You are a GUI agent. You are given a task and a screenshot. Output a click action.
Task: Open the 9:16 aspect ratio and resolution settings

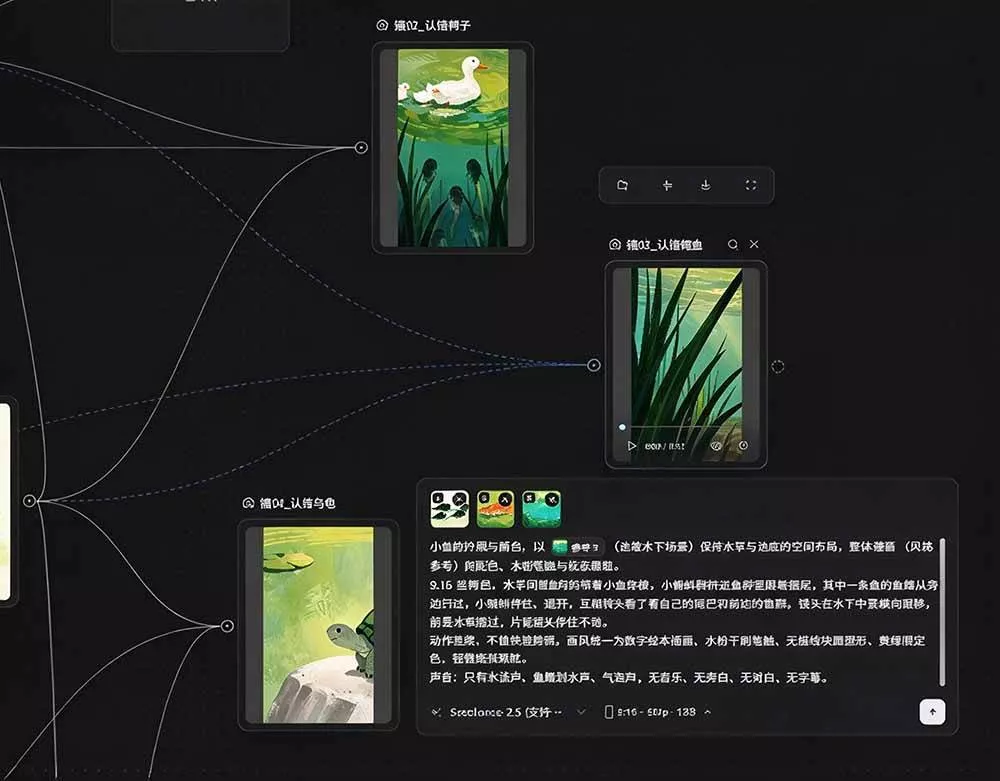[658, 712]
